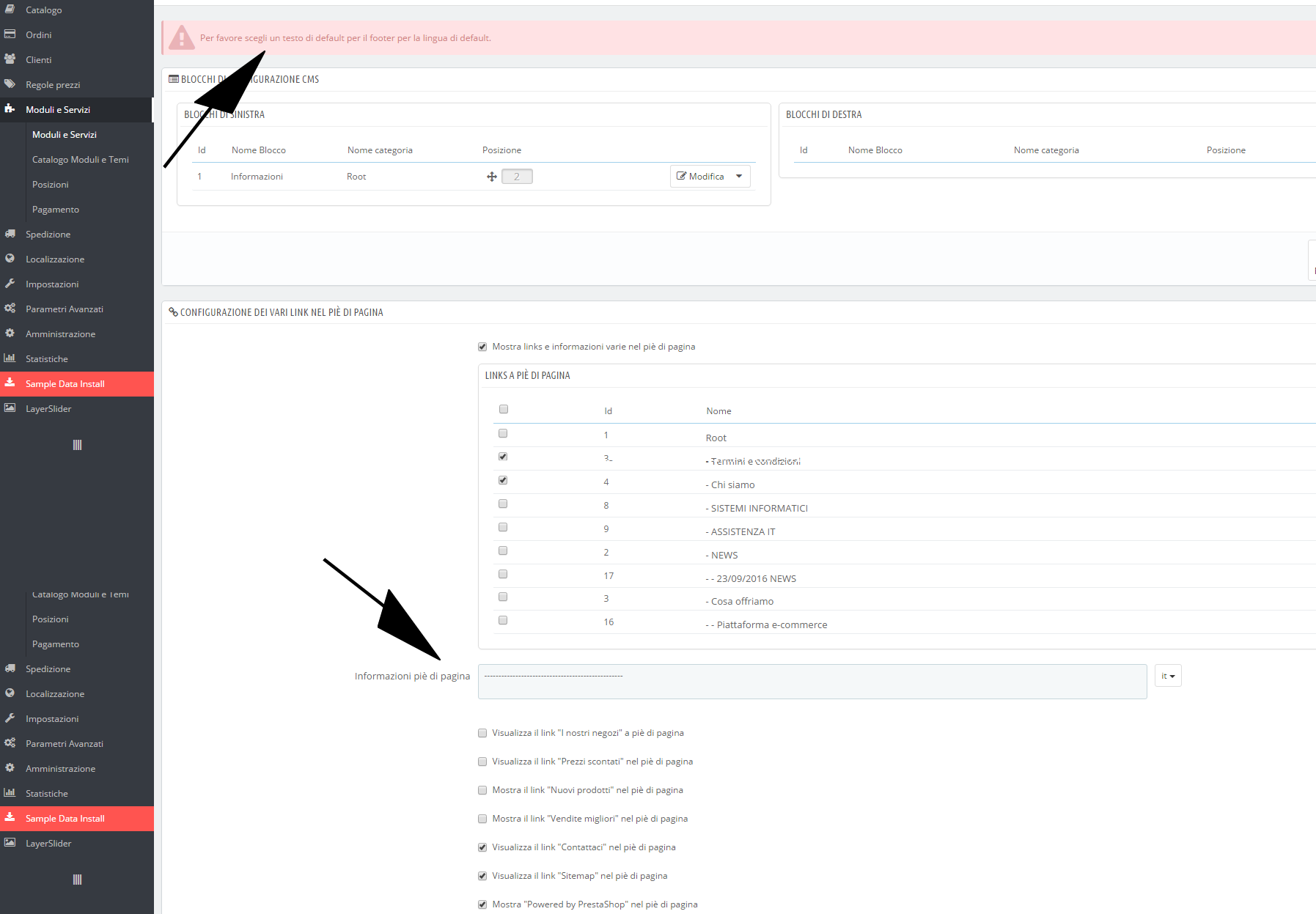
Task: Open the 'it' language dropdown
Action: [1168, 676]
